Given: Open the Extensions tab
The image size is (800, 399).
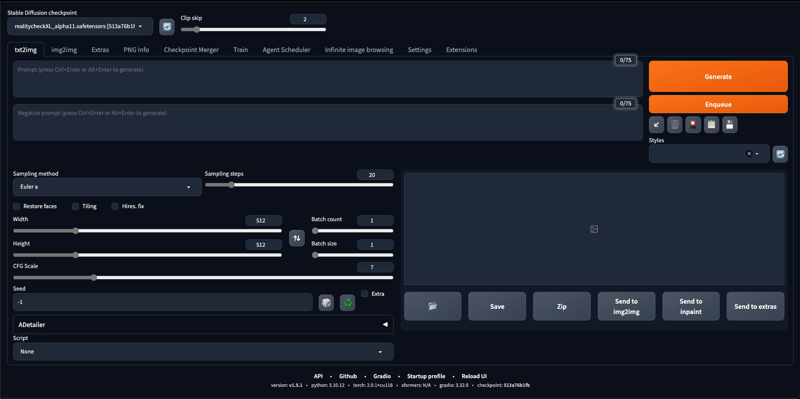Looking at the screenshot, I should (462, 50).
